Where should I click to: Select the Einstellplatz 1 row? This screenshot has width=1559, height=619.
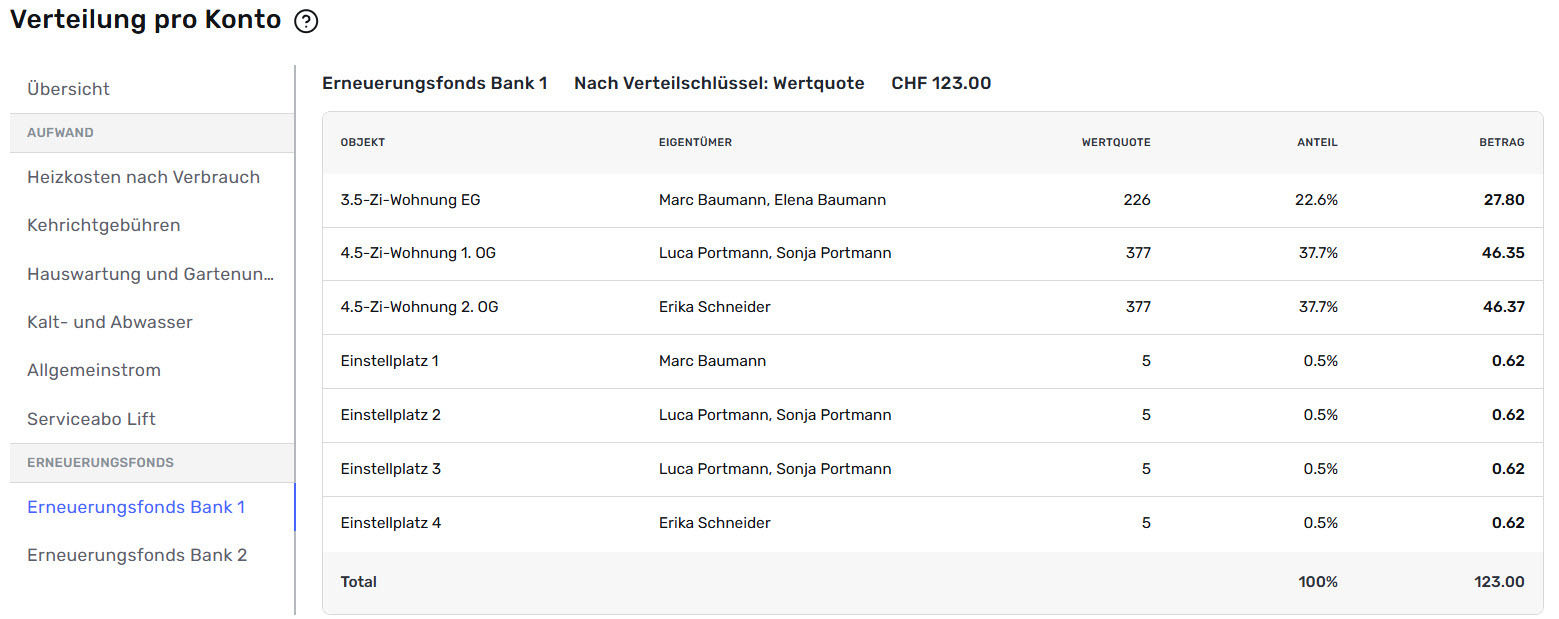coord(932,361)
